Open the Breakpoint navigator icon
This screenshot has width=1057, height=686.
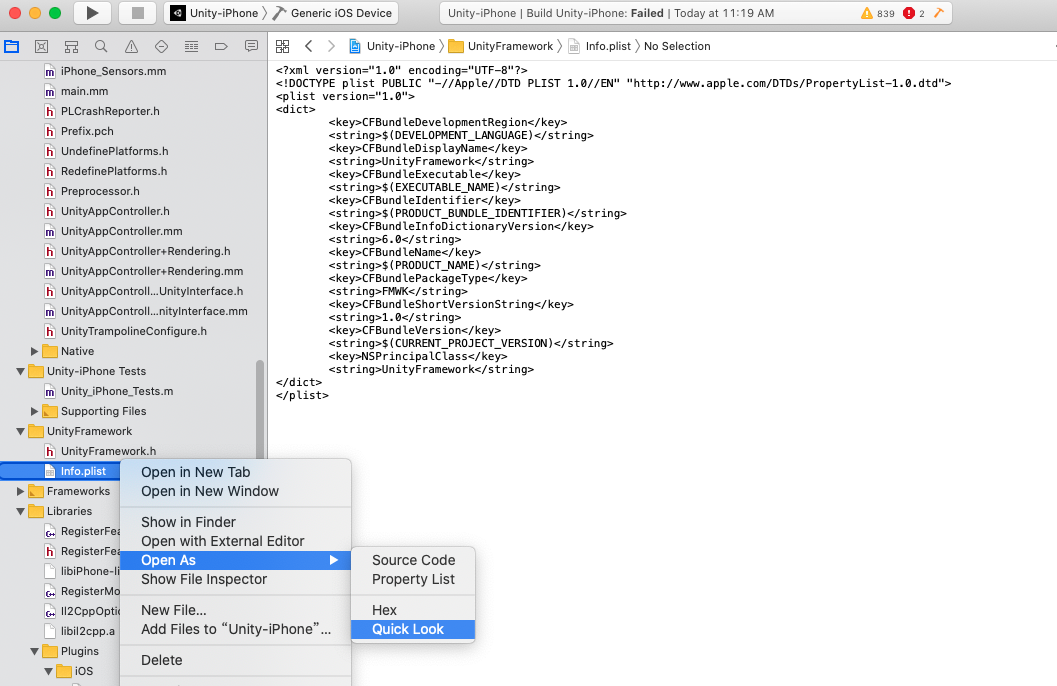click(221, 46)
